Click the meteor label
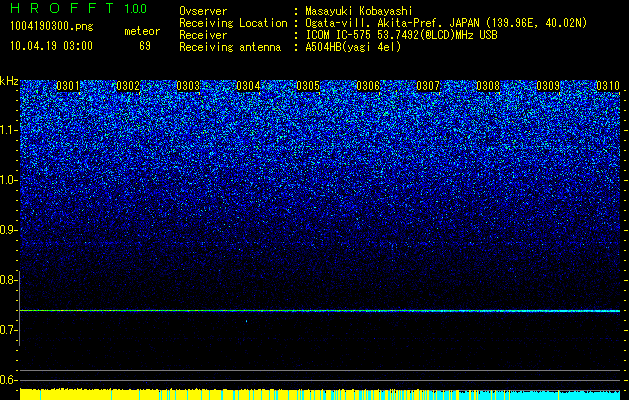This screenshot has width=629, height=400. coord(142,31)
